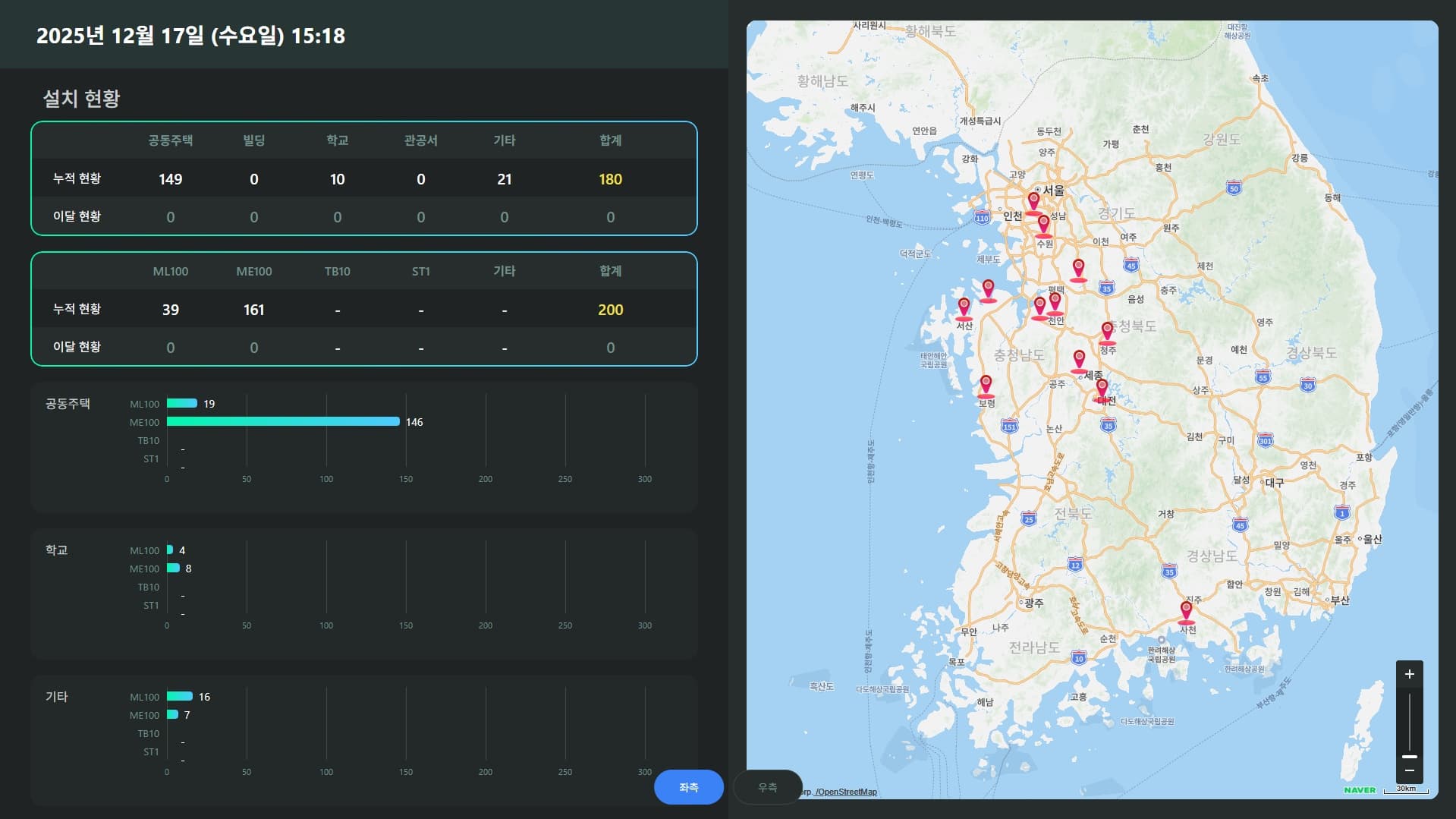Zoom out with the map minus button
The height and width of the screenshot is (819, 1456).
tap(1409, 770)
